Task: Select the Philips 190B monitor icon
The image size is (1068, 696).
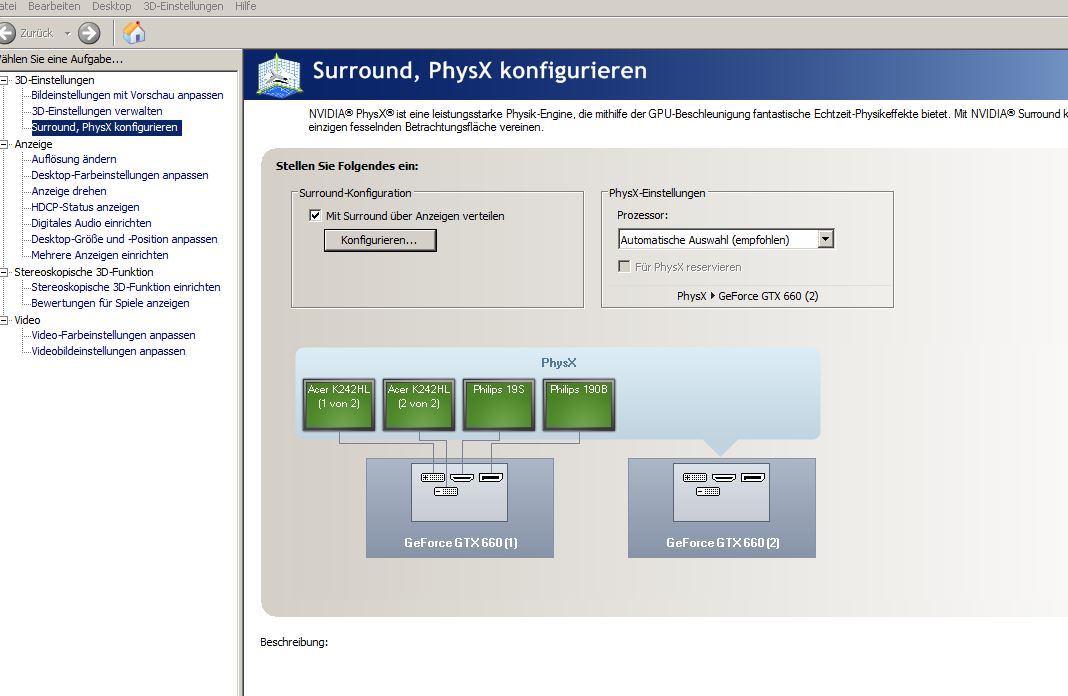Action: click(579, 405)
